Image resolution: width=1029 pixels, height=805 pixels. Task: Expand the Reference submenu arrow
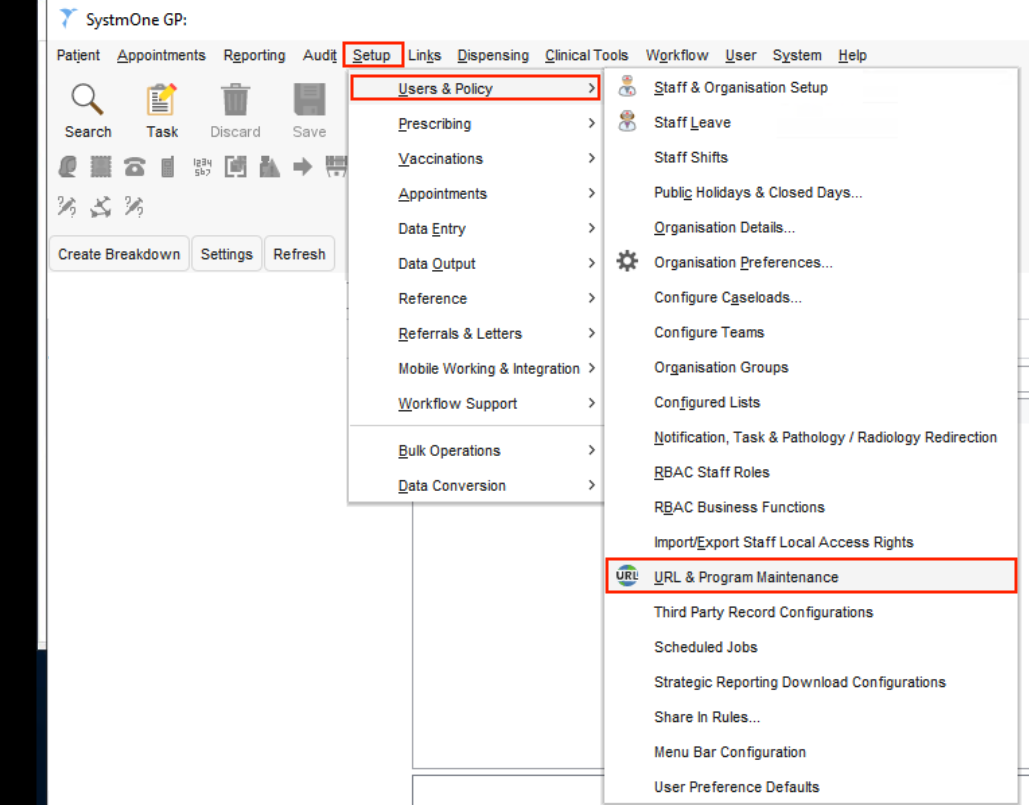pyautogui.click(x=591, y=298)
